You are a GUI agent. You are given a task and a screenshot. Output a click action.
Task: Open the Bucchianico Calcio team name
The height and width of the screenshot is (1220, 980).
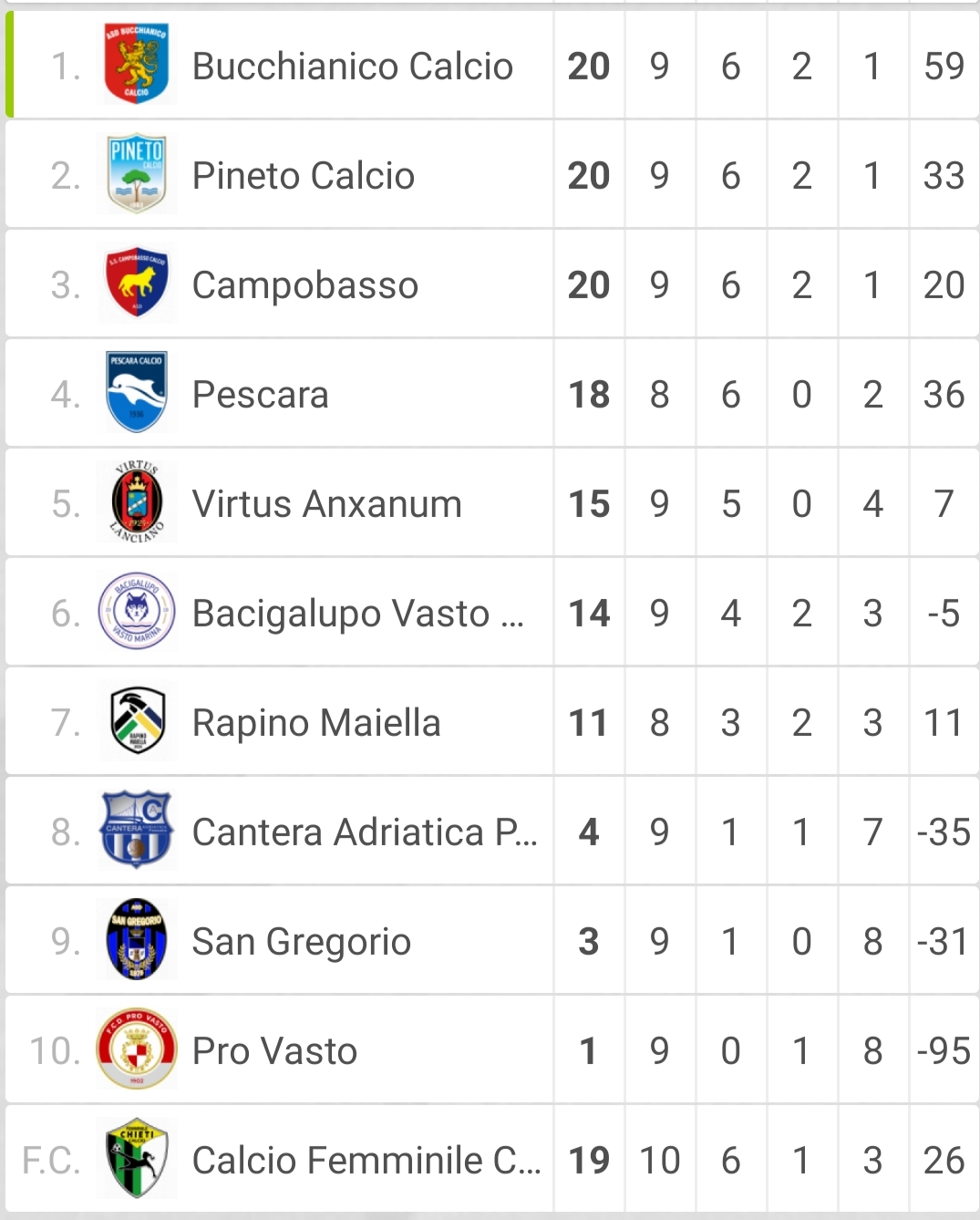point(353,66)
